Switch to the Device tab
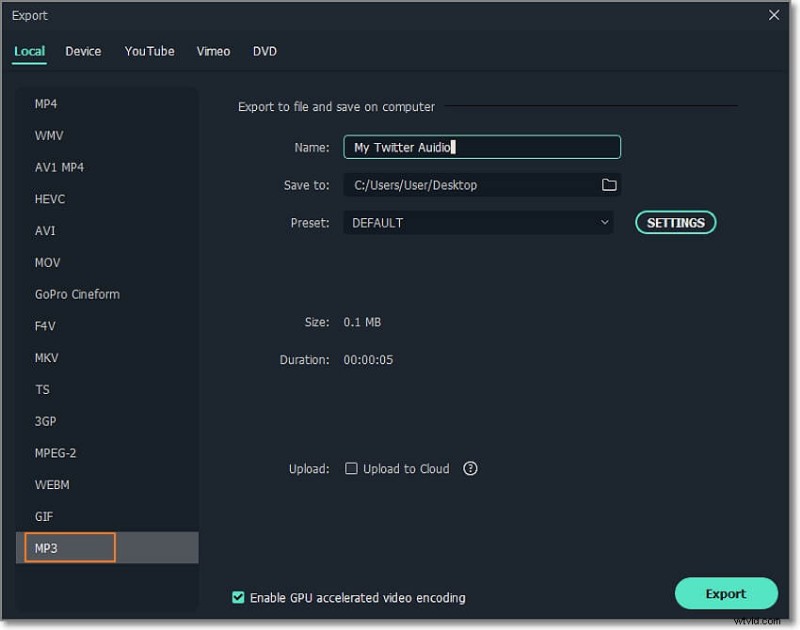The height and width of the screenshot is (630, 800). [83, 51]
